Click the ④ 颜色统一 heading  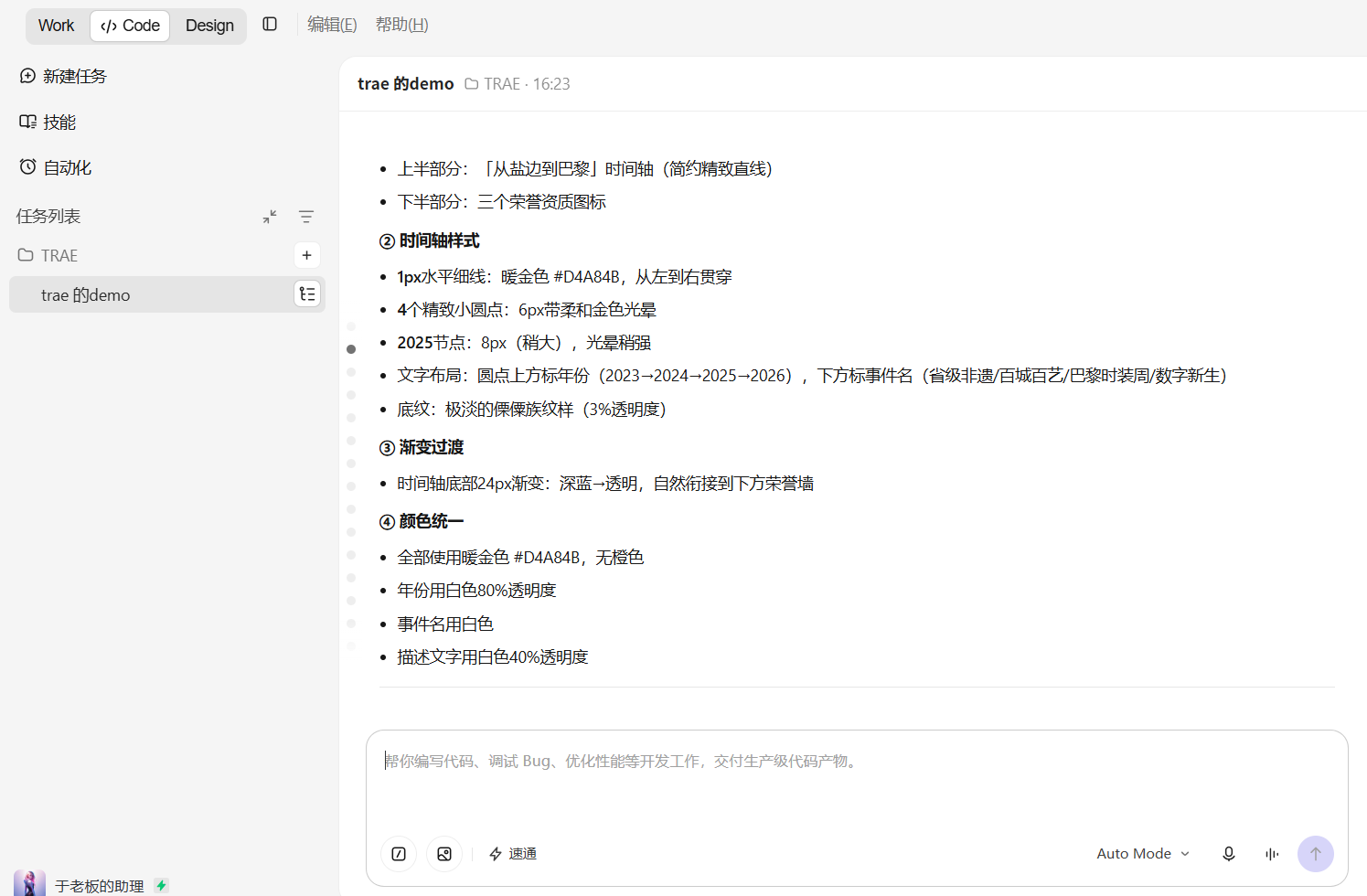point(422,521)
